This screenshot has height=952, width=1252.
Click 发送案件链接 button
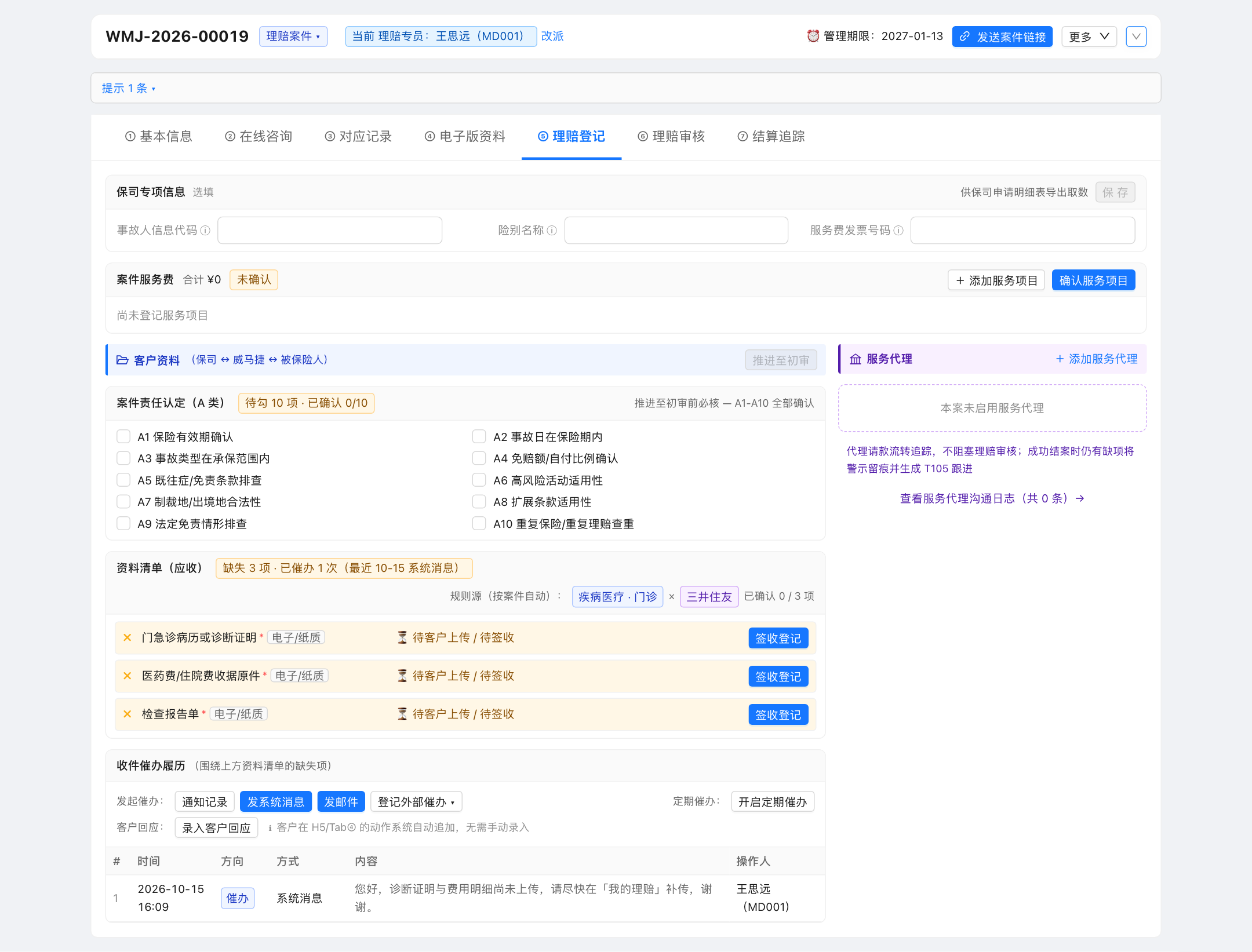point(1002,37)
